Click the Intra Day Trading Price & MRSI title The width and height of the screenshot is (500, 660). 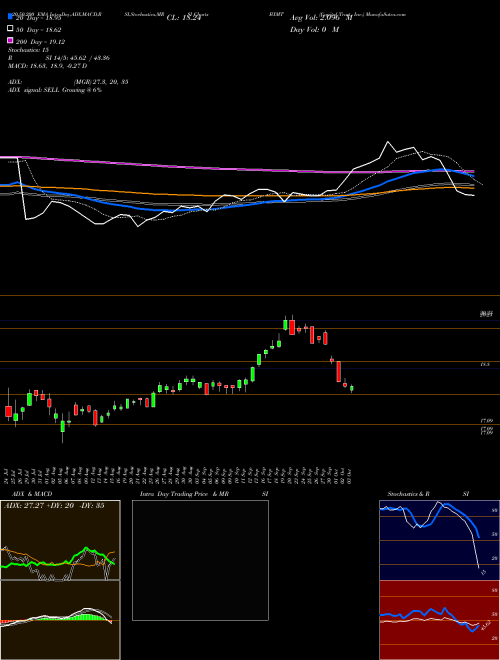click(x=204, y=494)
